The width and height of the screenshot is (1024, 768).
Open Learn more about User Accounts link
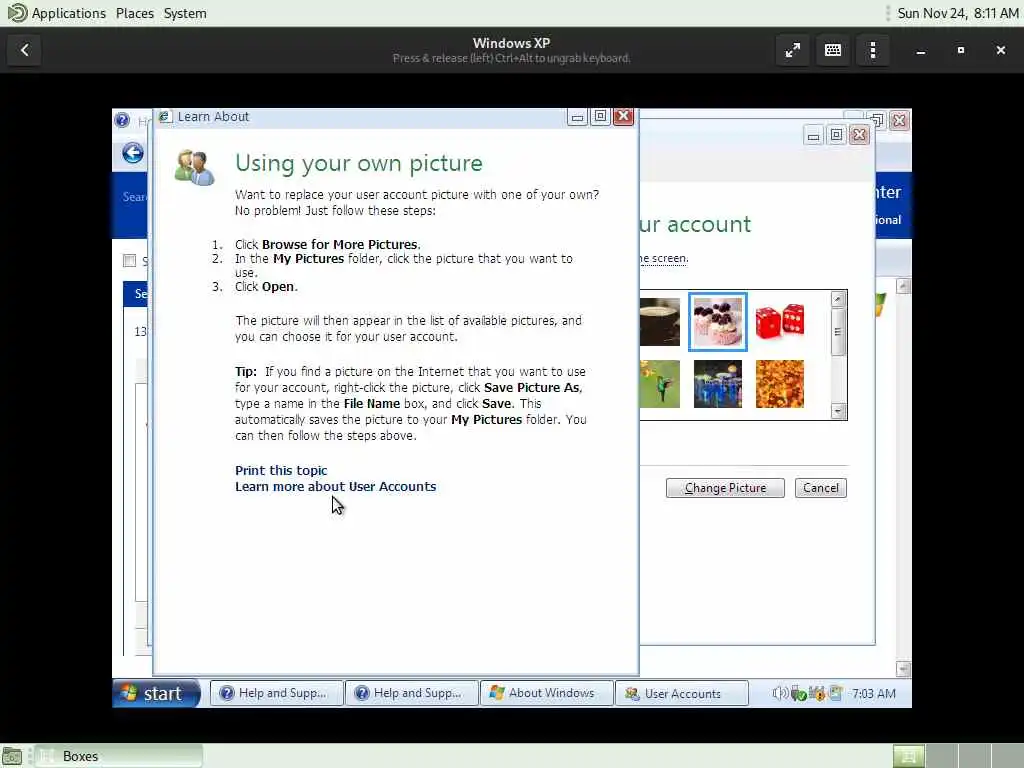point(335,487)
